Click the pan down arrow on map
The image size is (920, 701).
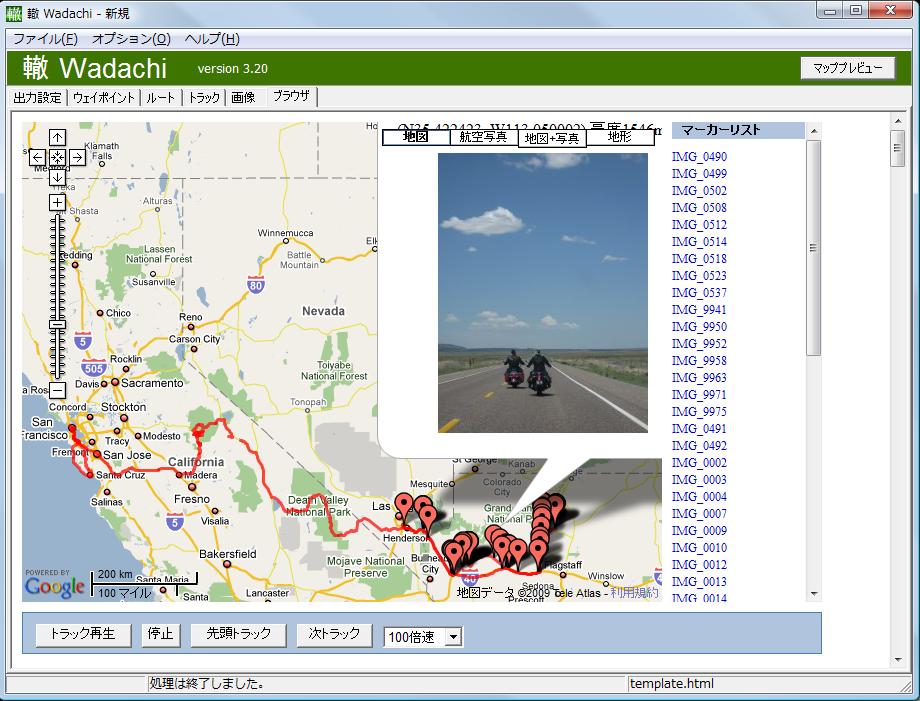[57, 177]
